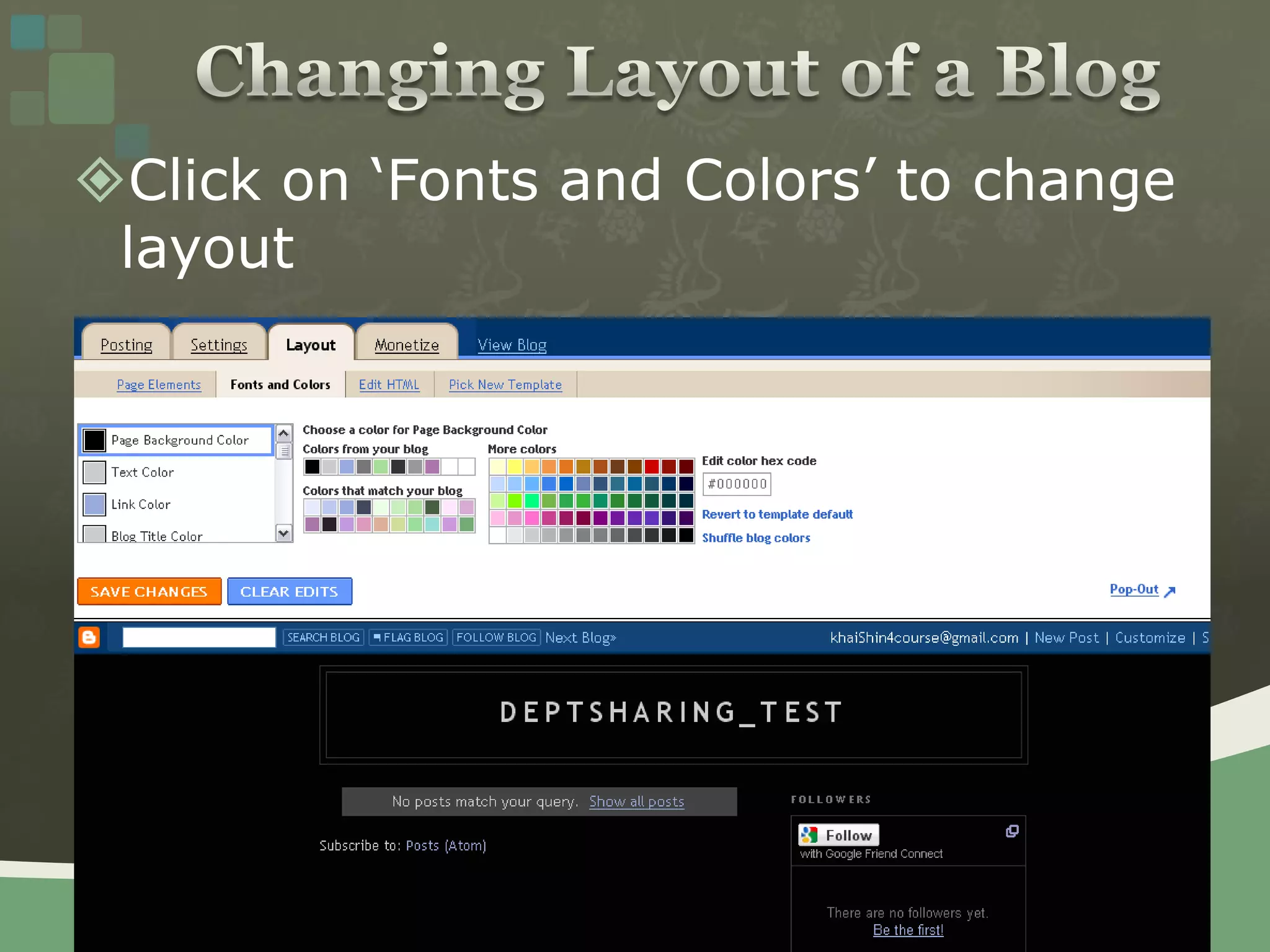Click the hex code input field

click(737, 484)
